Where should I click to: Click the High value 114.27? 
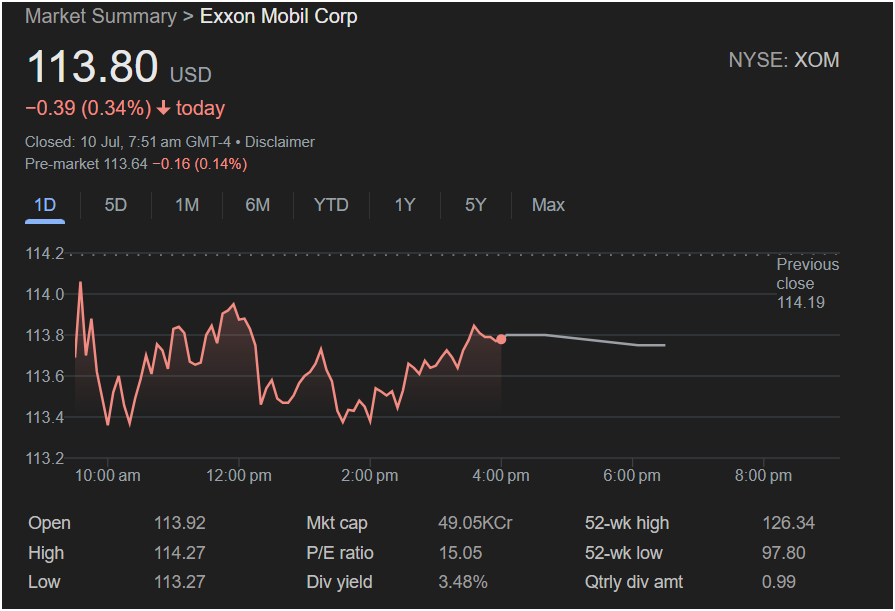180,553
